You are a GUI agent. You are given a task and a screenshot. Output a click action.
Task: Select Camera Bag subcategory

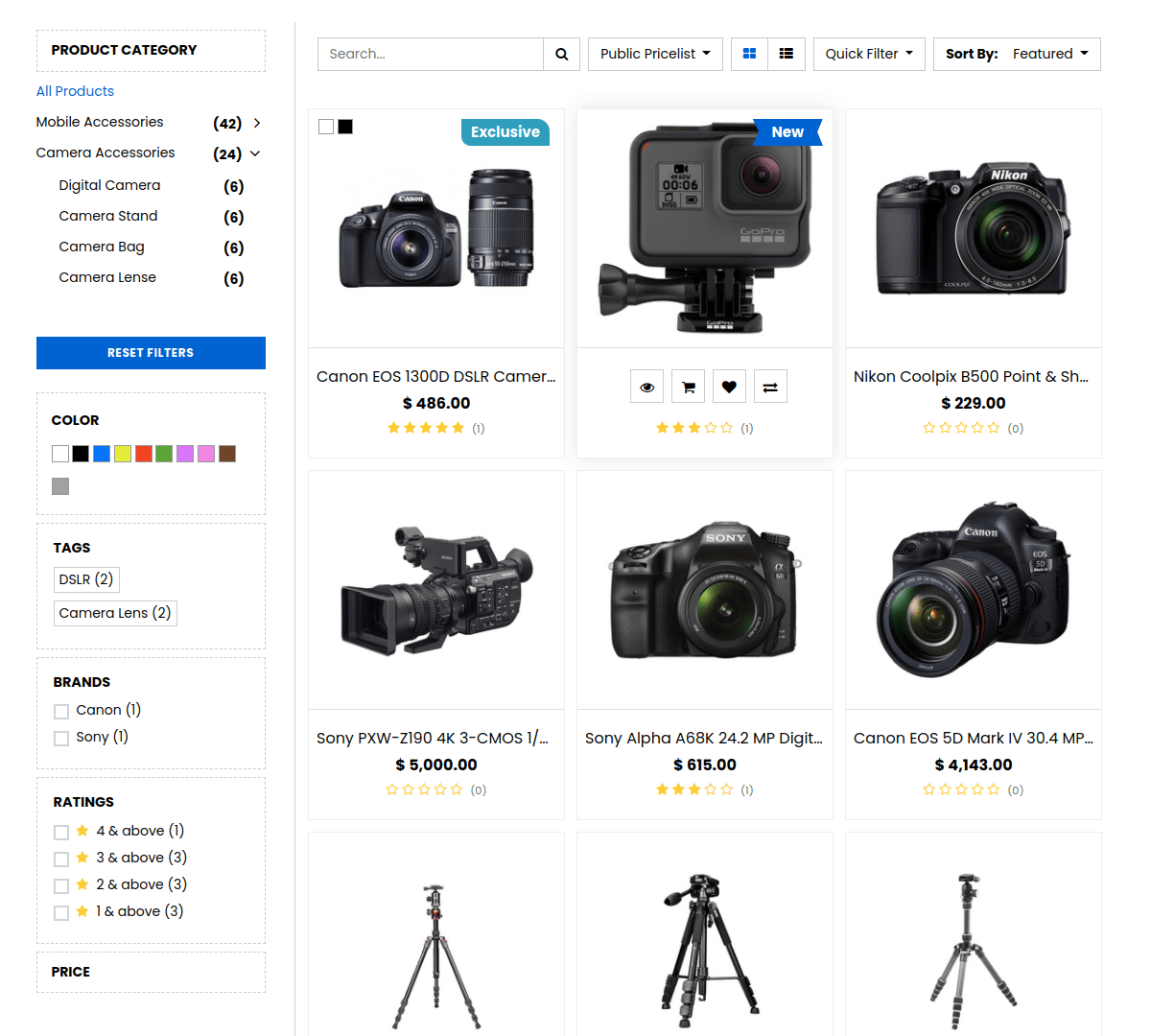click(102, 247)
